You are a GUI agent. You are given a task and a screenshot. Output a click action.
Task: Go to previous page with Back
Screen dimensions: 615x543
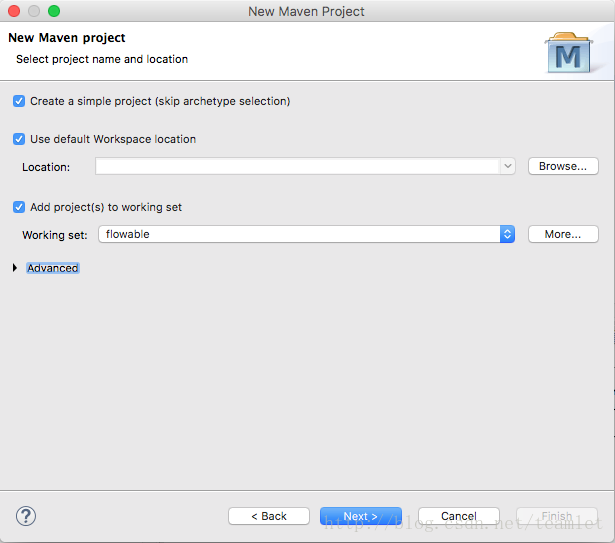coord(269,516)
